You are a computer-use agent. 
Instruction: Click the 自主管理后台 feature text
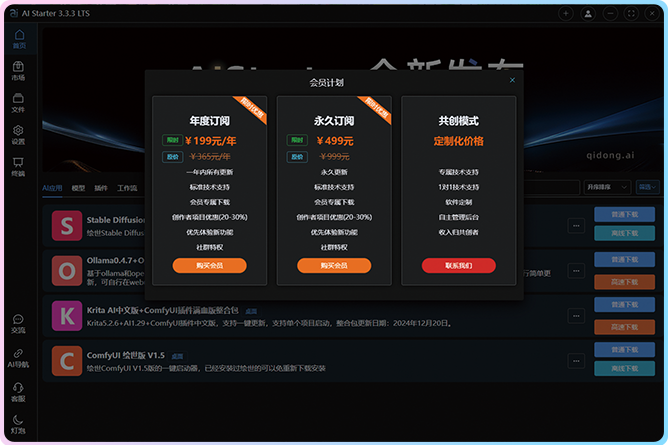pos(459,217)
